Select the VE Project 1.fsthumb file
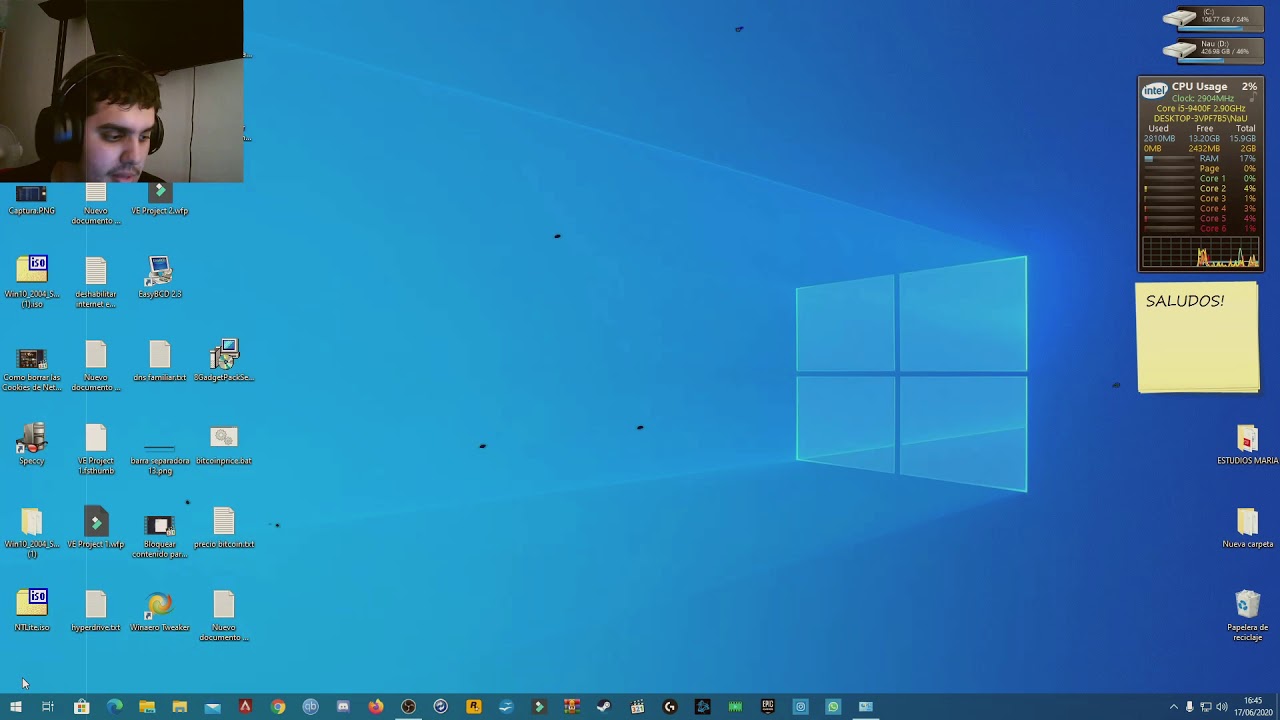This screenshot has height=720, width=1280. click(96, 449)
